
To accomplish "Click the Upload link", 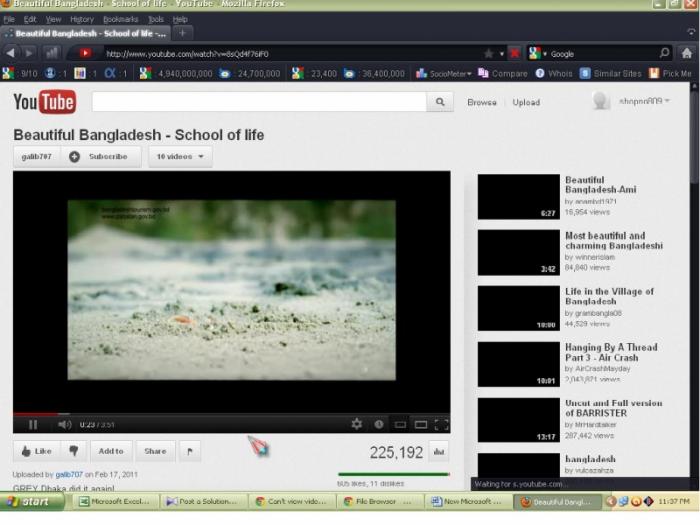I will 526,102.
